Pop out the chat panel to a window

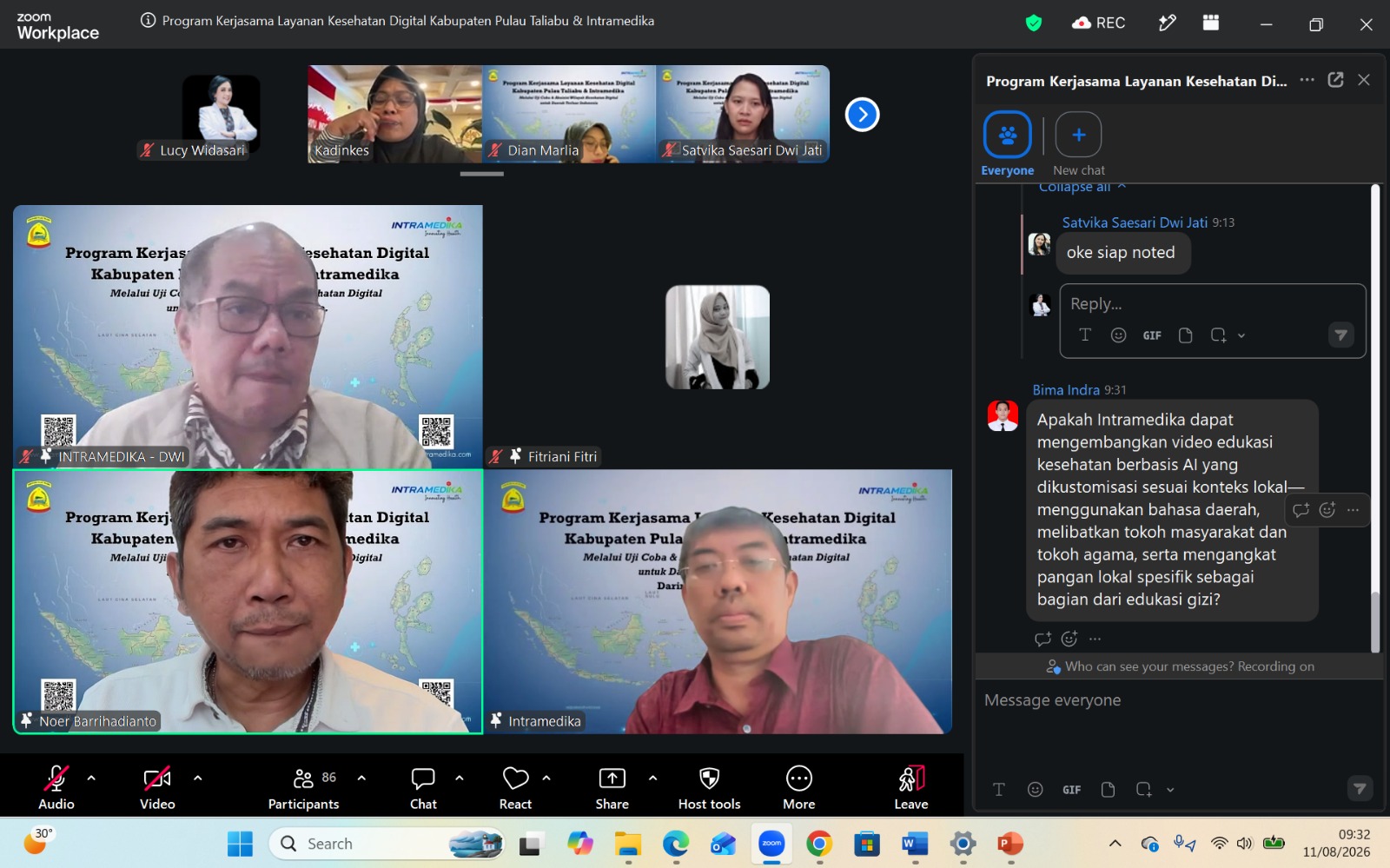1335,80
